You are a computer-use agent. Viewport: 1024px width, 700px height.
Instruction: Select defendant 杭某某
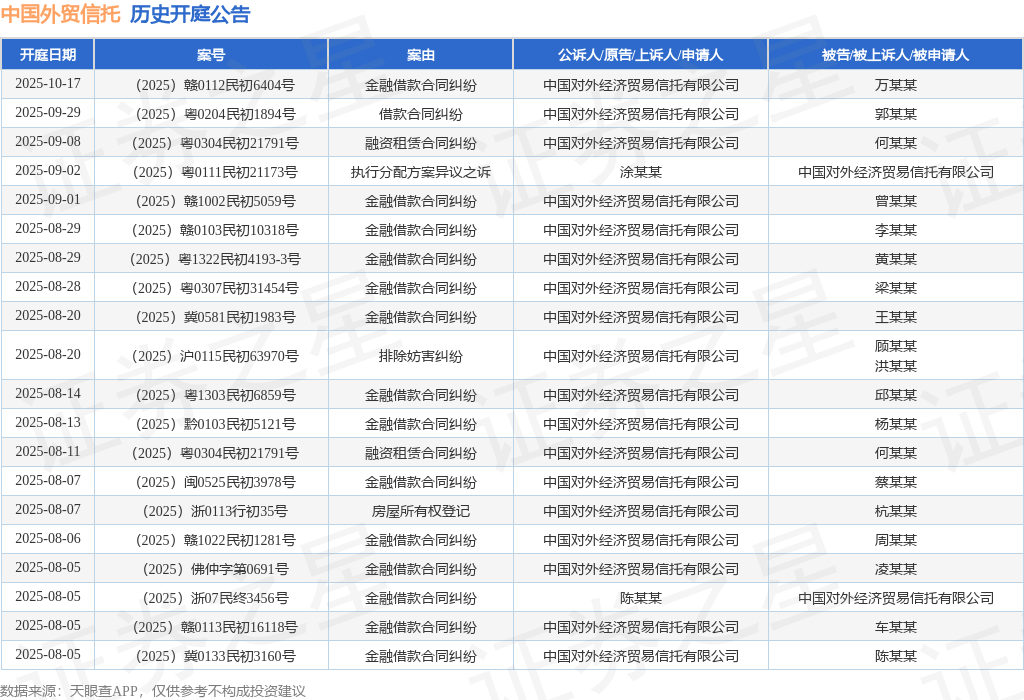[896, 511]
